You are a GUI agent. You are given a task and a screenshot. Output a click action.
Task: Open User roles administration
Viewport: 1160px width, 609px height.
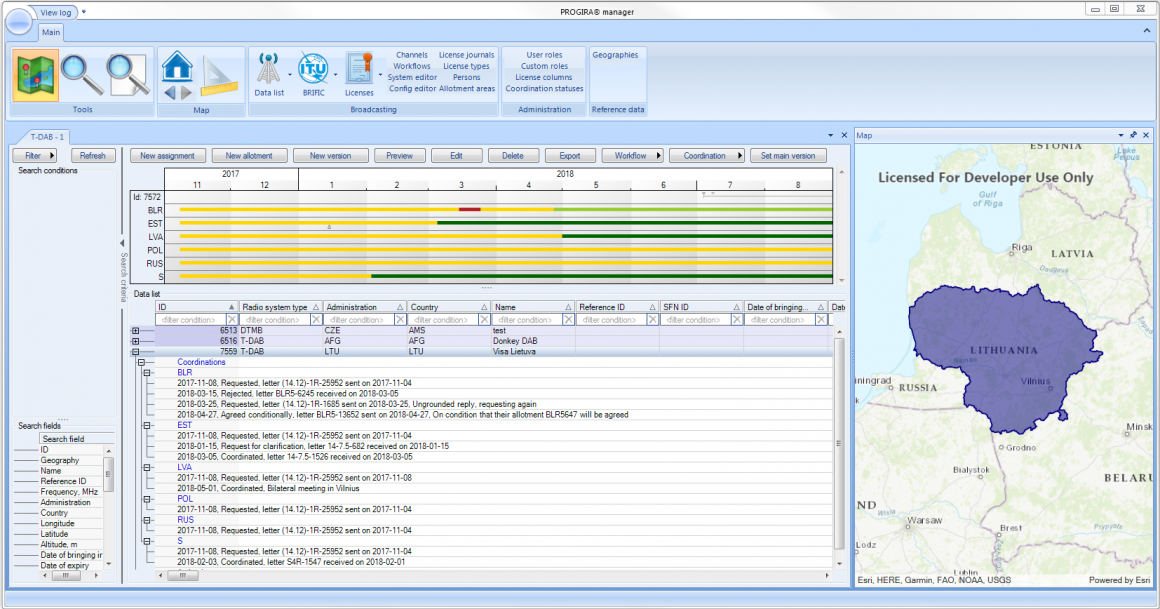(544, 55)
